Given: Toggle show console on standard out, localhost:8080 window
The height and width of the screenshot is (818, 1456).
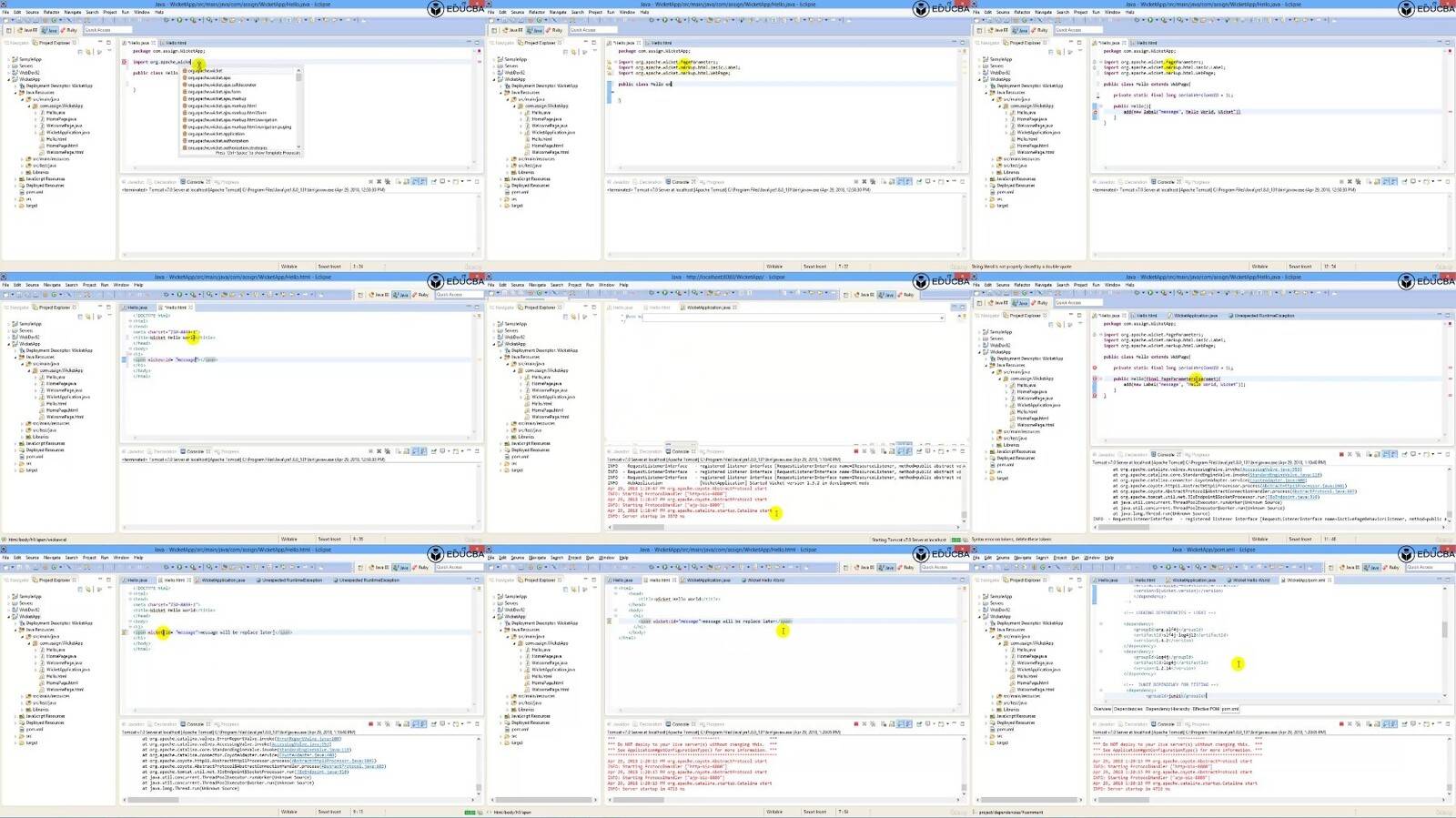Looking at the screenshot, I should click(899, 451).
